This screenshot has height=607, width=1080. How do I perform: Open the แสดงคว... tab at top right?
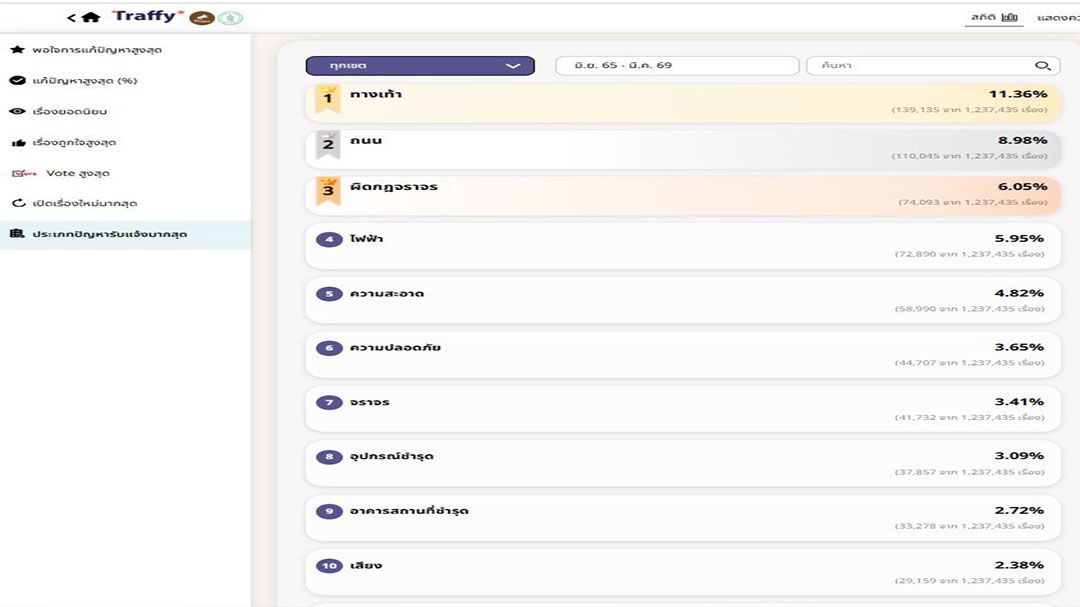click(x=1057, y=17)
